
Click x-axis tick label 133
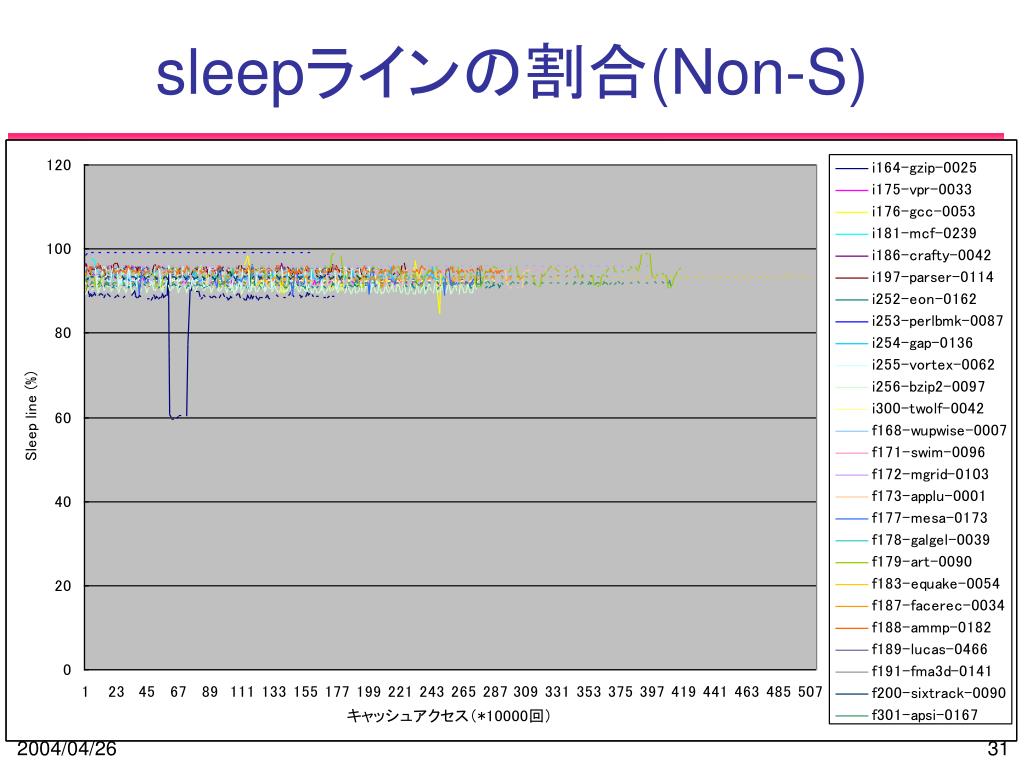pyautogui.click(x=274, y=692)
